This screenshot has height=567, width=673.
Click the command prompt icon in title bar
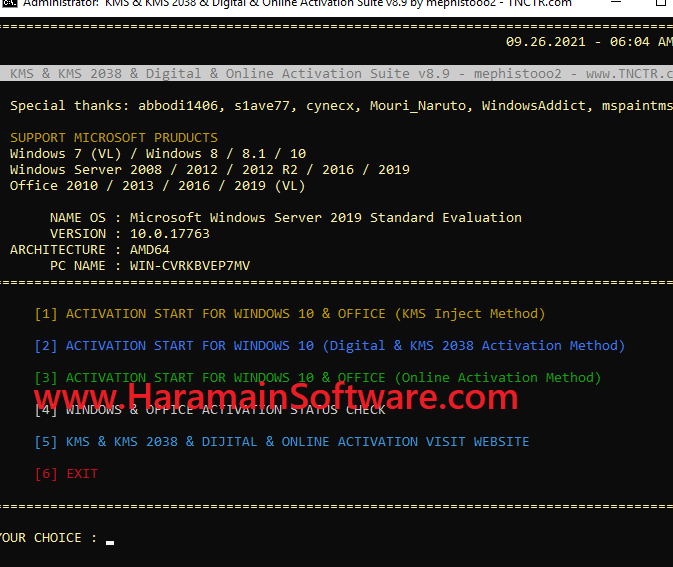tap(8, 3)
